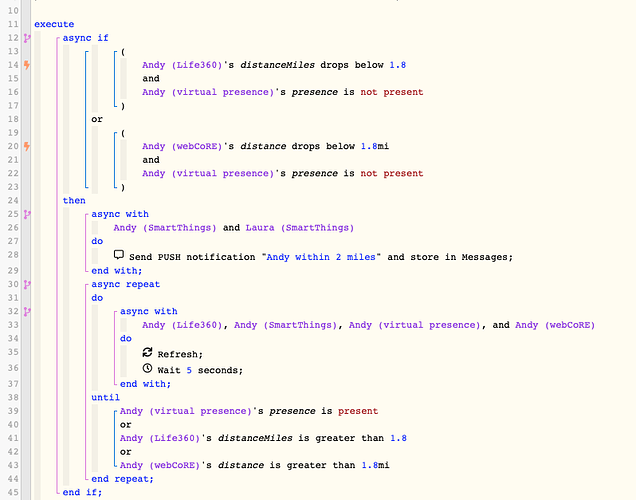636x500 pixels.
Task: Click the async branch icon beside line 30
Action: pos(27,285)
